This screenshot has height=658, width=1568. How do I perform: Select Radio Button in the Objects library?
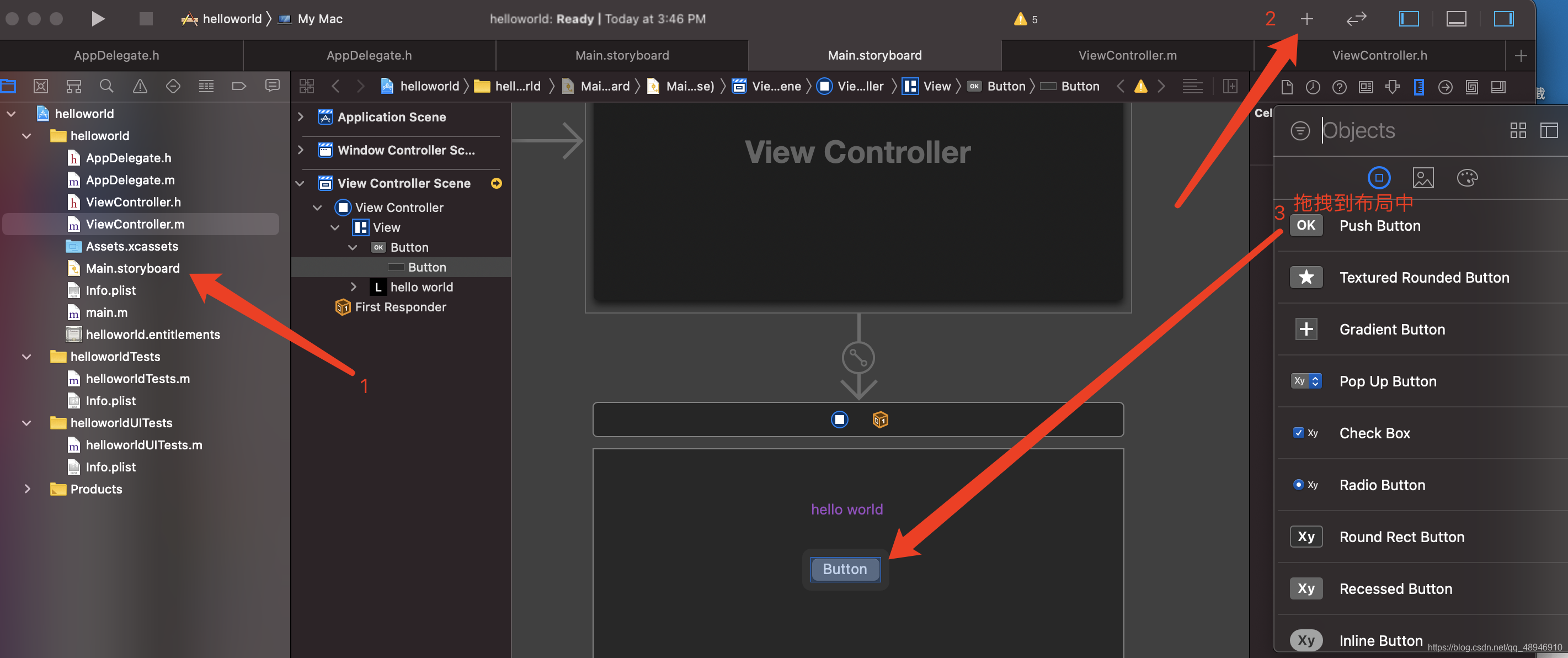point(1421,485)
